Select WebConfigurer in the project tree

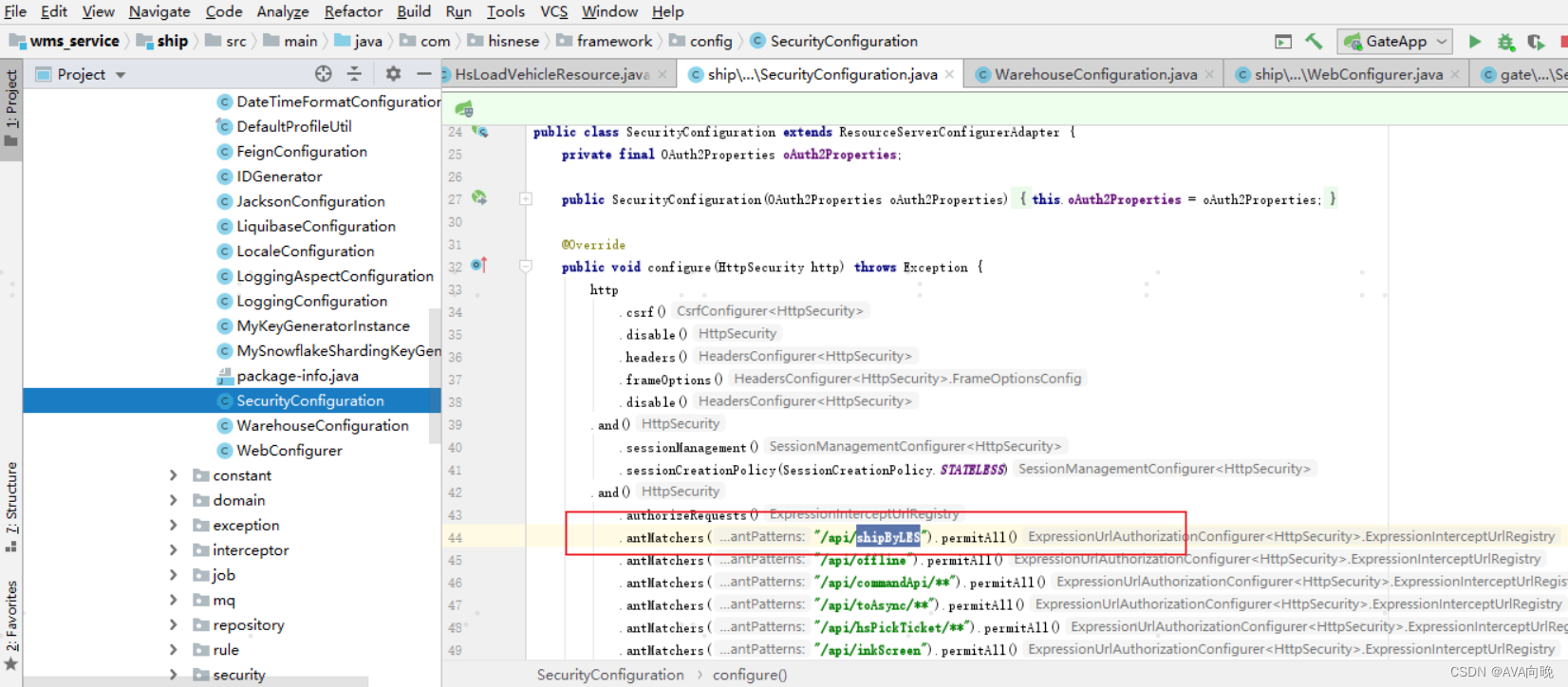point(289,450)
